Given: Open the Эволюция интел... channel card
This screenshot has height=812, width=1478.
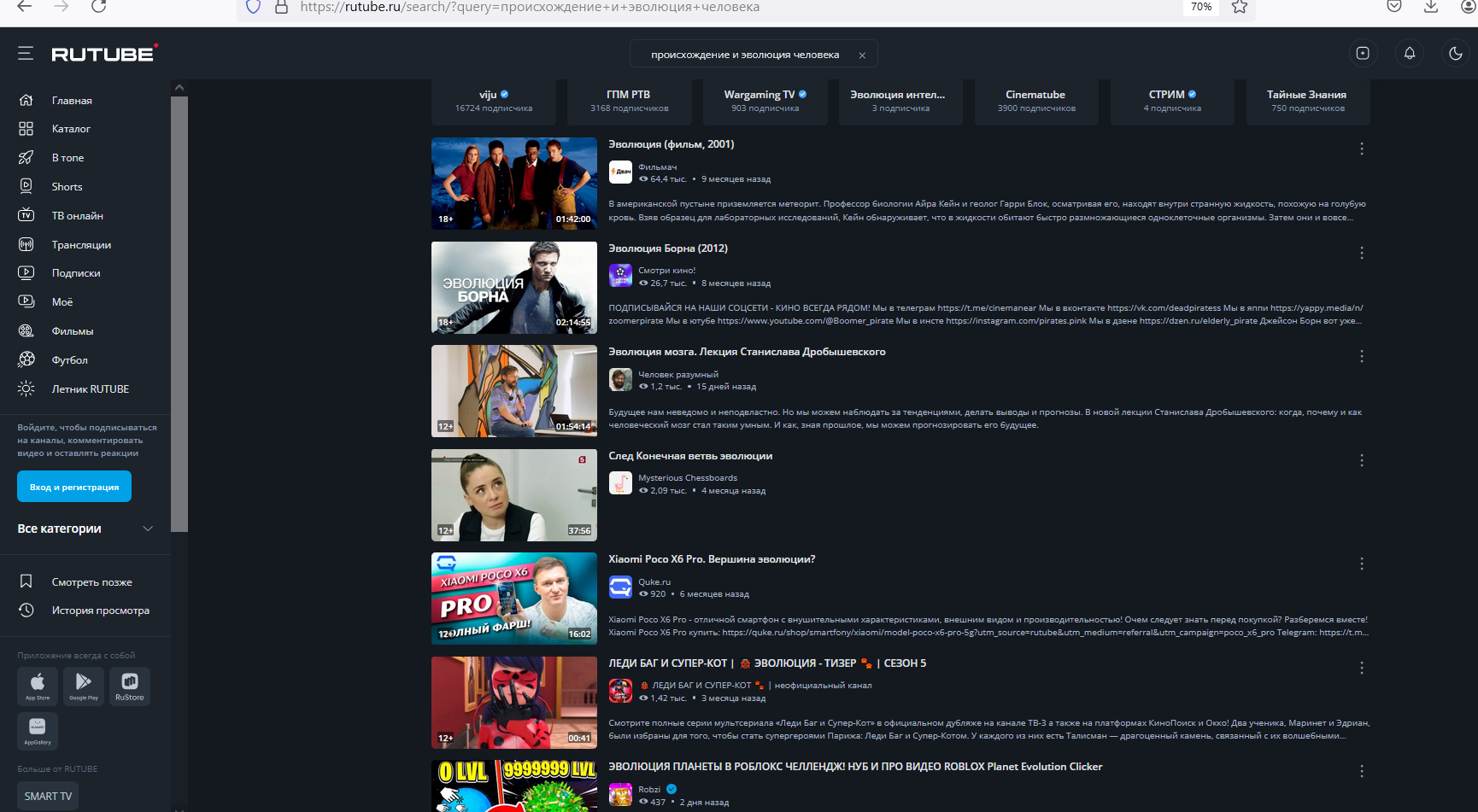Looking at the screenshot, I should 900,102.
